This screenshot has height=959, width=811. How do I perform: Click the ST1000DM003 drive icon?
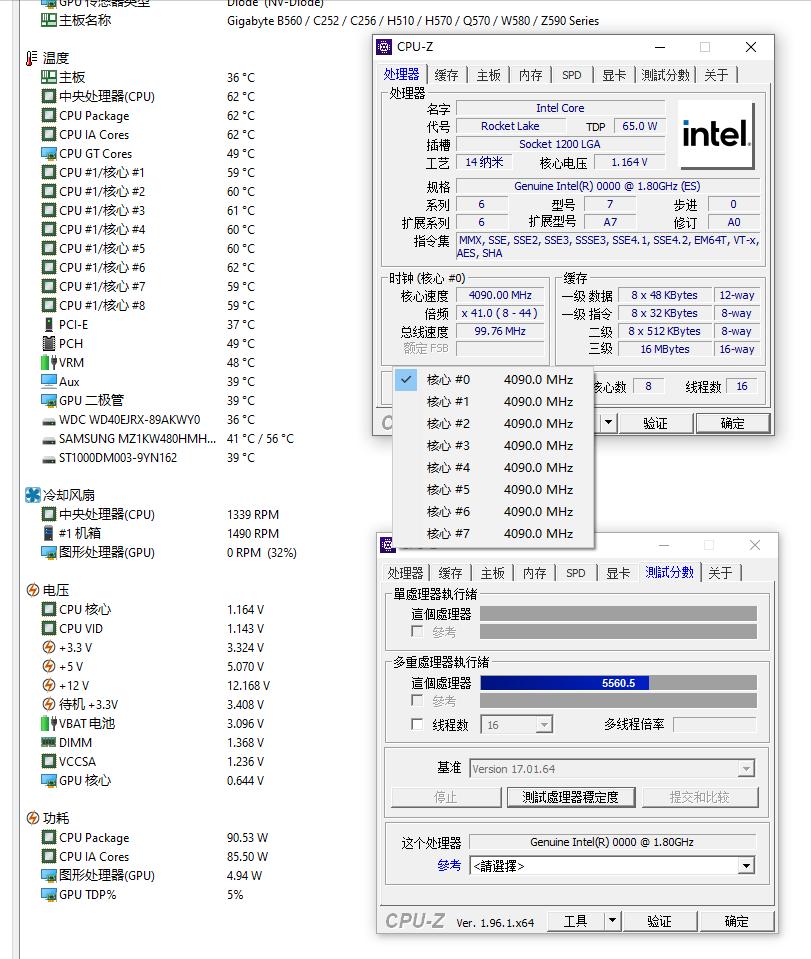pos(49,459)
